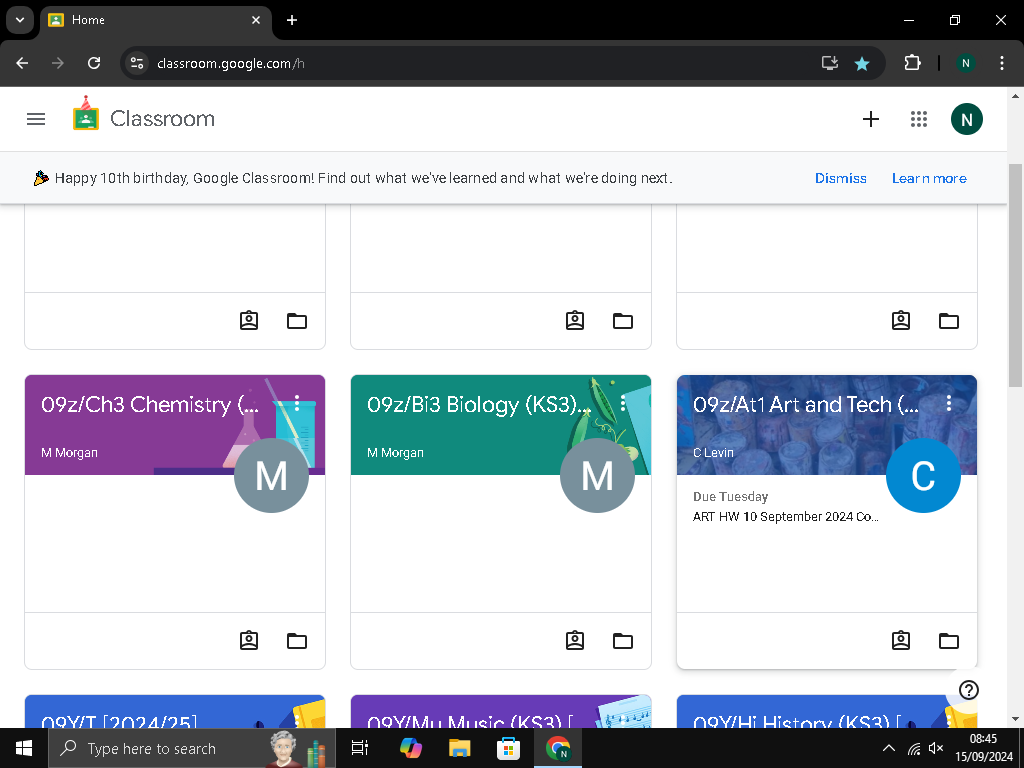Click the page vertical scrollbar thumb
Screen dimensions: 1024x768
[x=1015, y=274]
